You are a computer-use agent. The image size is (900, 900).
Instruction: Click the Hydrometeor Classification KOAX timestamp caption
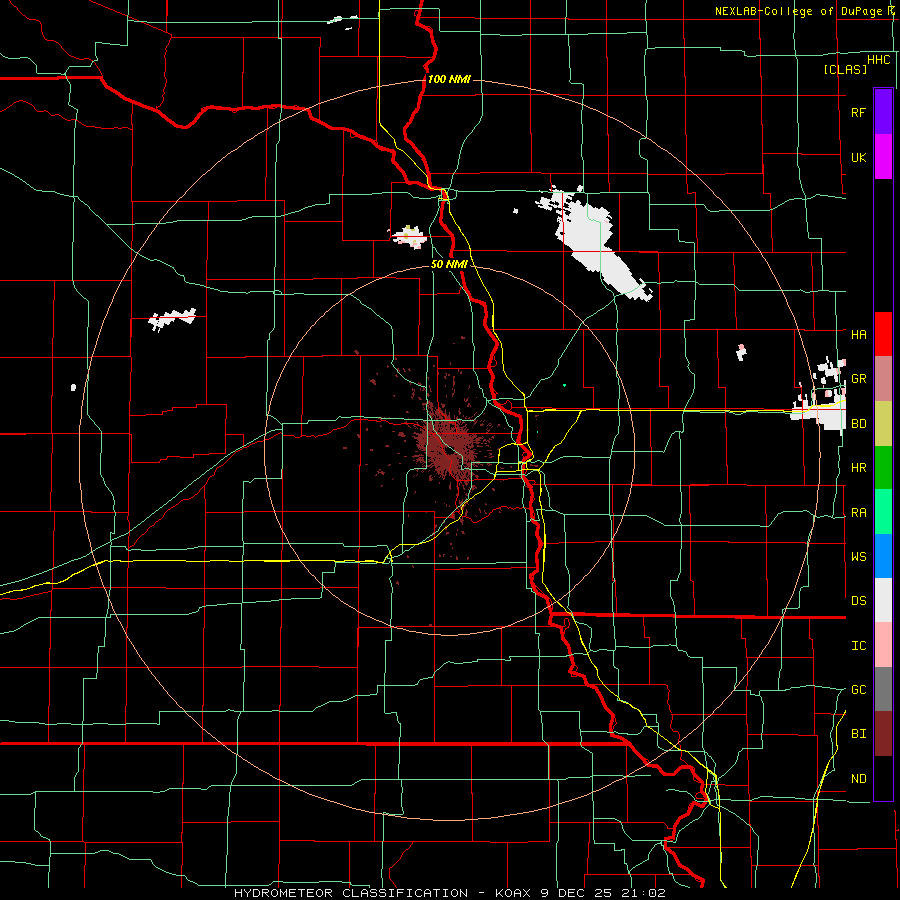click(449, 893)
